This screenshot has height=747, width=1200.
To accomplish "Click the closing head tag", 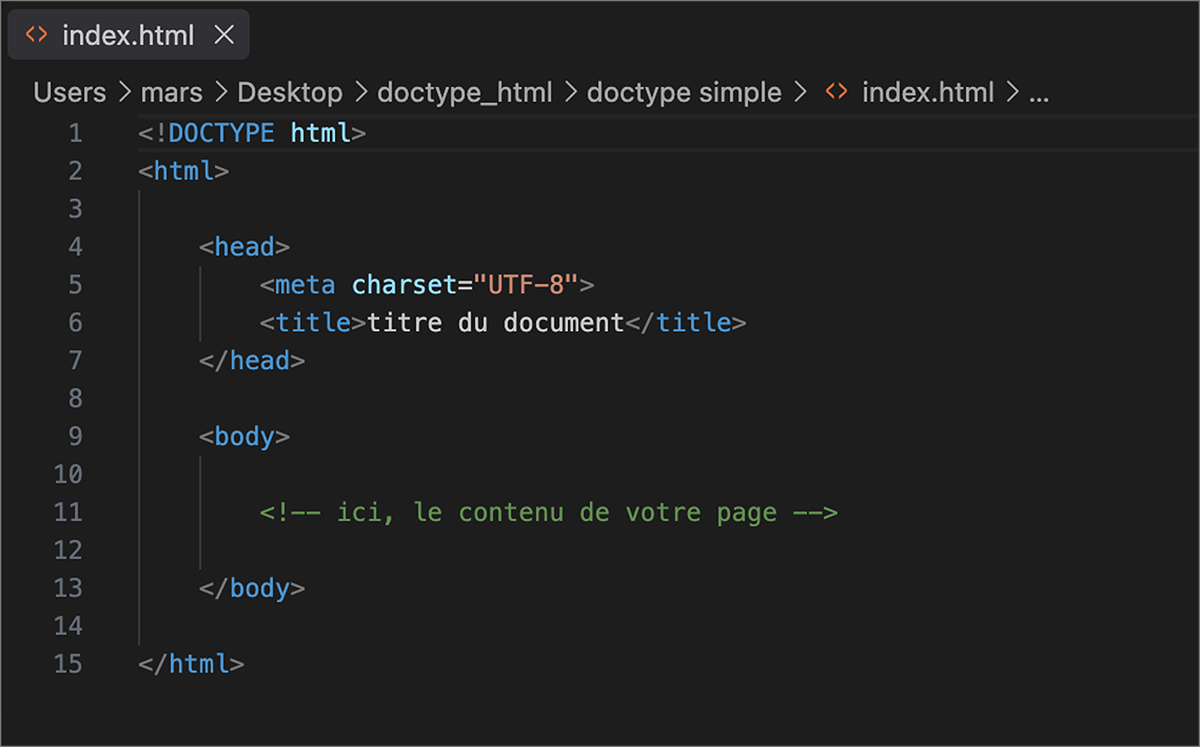I will [252, 361].
